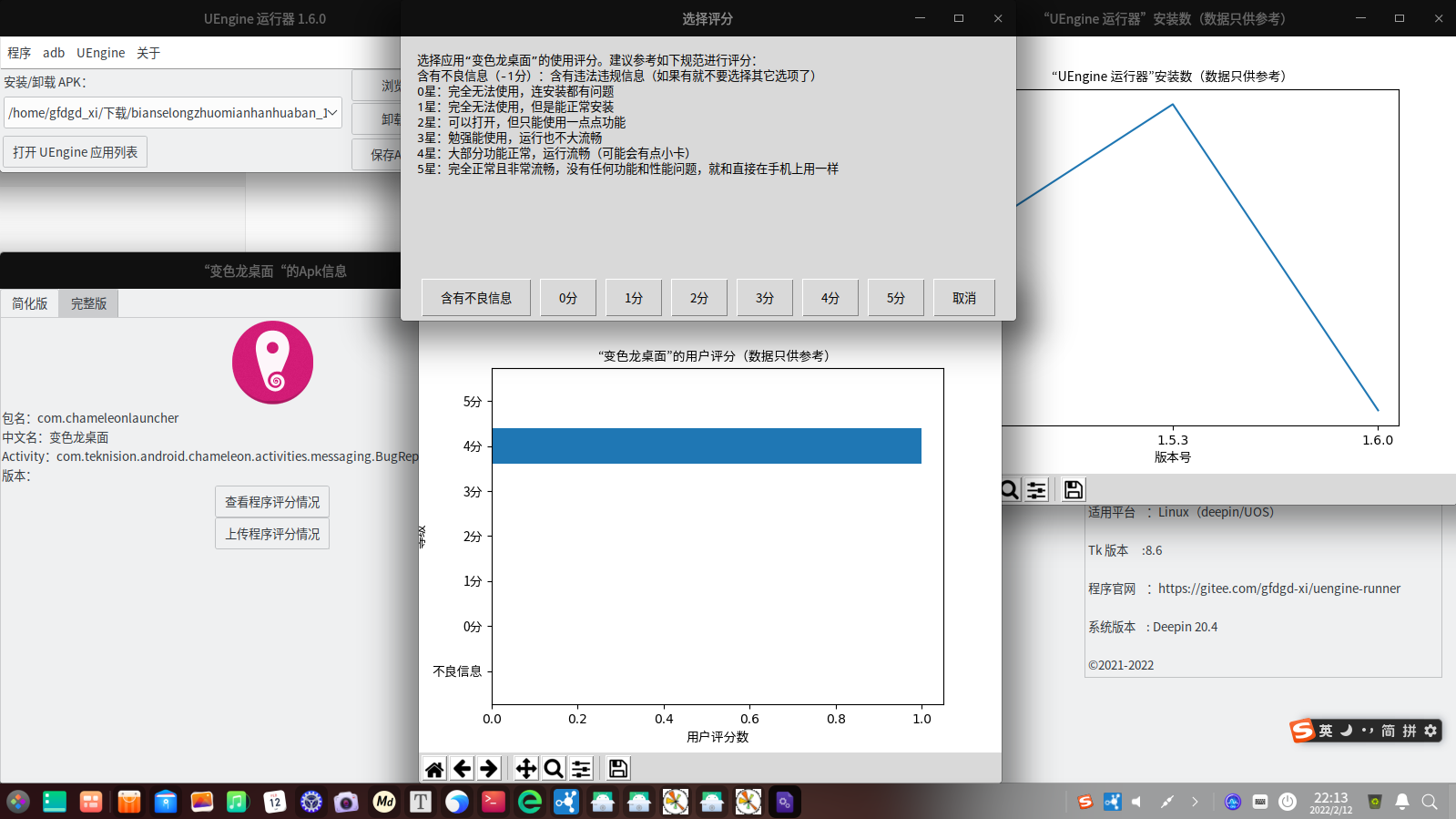Open terminal from the dock
The image size is (1456, 819).
pos(494,802)
